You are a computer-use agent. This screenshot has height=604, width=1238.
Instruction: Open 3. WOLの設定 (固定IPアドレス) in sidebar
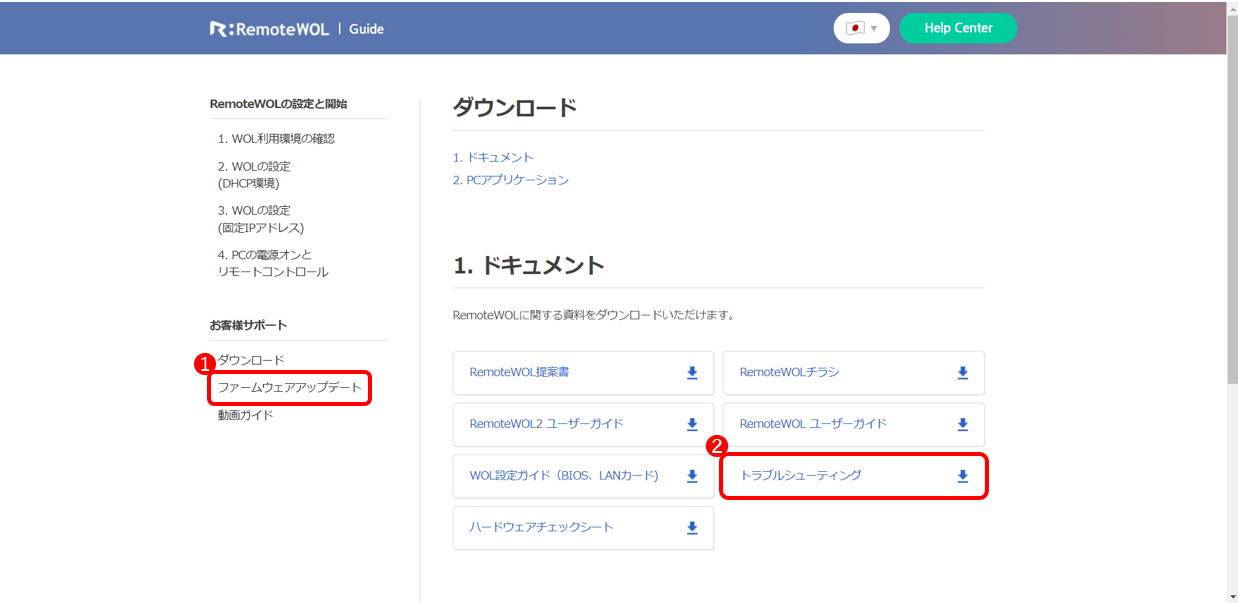point(261,219)
